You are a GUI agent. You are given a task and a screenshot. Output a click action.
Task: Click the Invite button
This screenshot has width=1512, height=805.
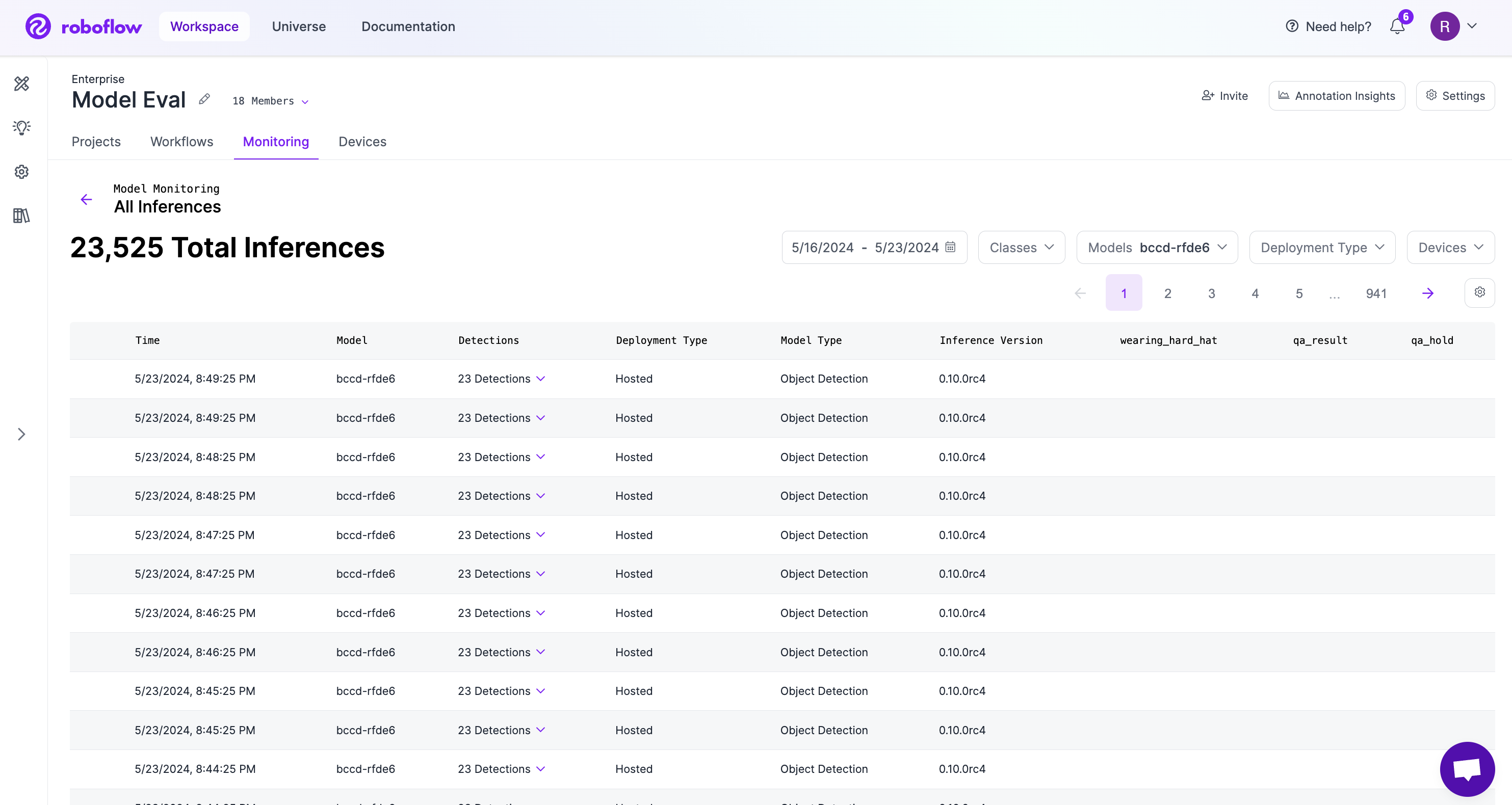pos(1224,96)
